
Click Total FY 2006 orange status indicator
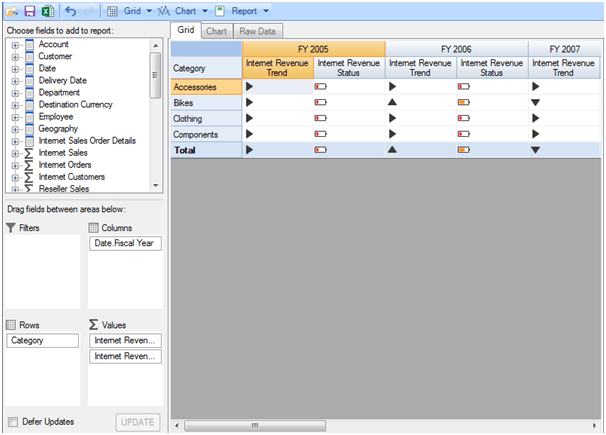click(463, 150)
